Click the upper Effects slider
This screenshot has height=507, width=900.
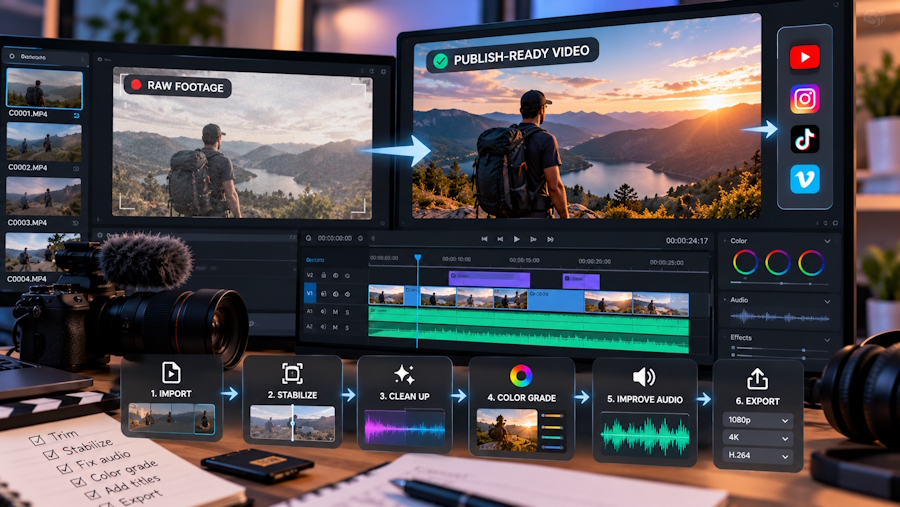coord(781,349)
